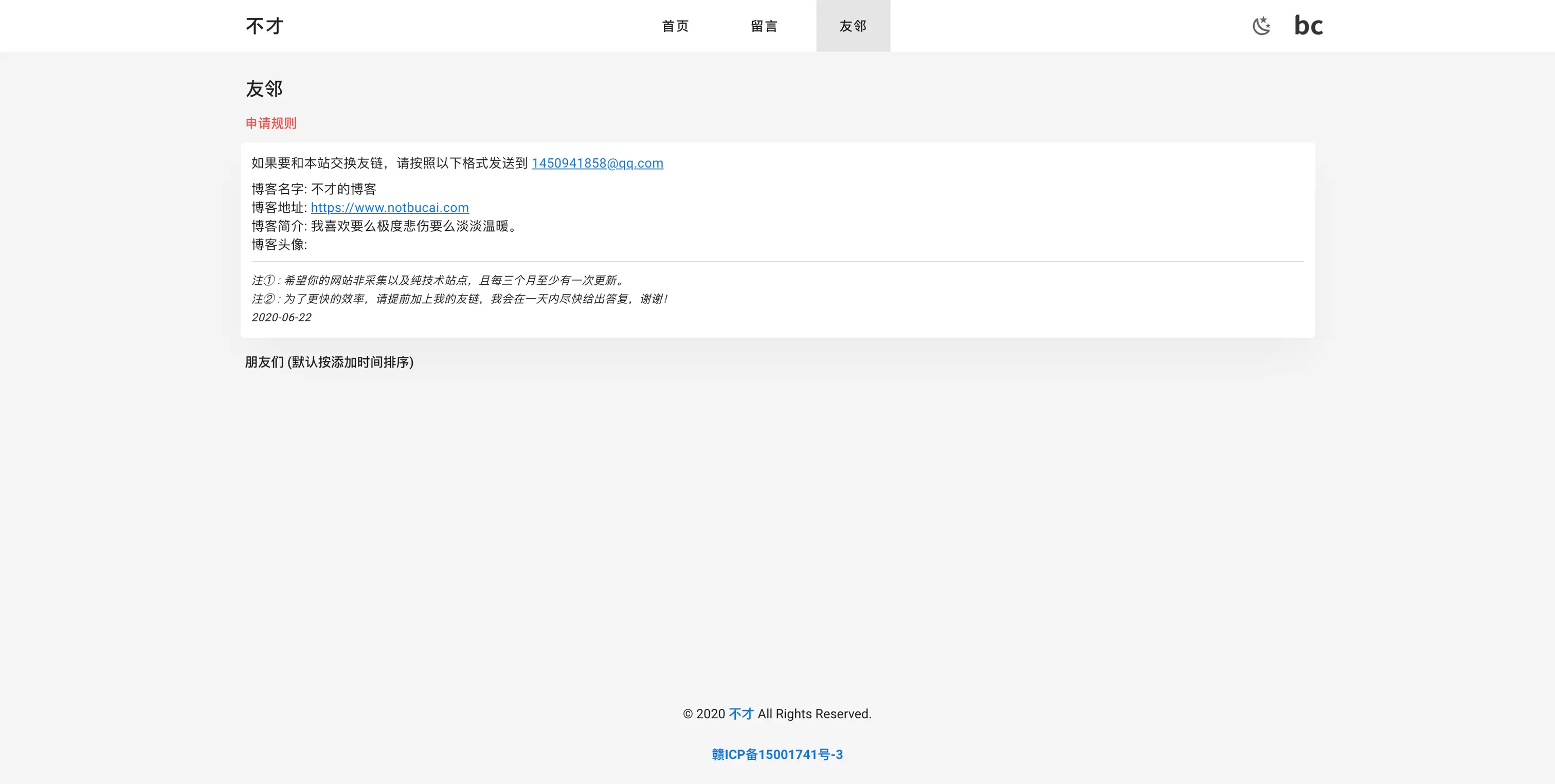Open the 留言 tab
The image size is (1555, 784).
click(x=764, y=26)
